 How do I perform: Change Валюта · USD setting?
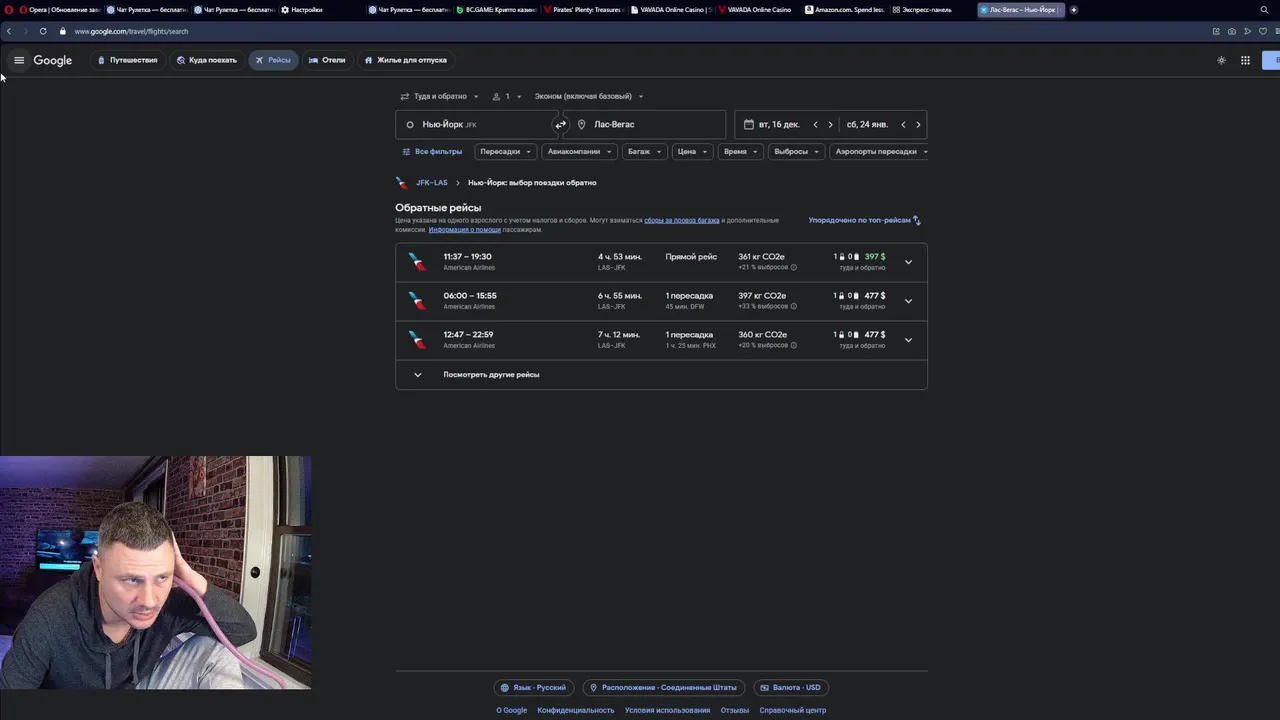[x=790, y=688]
